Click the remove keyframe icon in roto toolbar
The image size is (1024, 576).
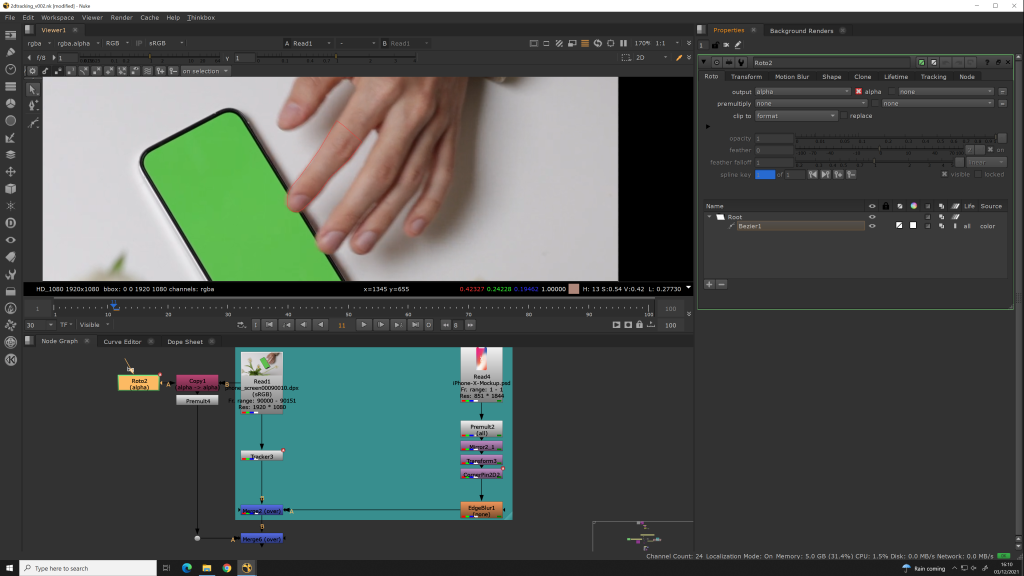pos(173,71)
